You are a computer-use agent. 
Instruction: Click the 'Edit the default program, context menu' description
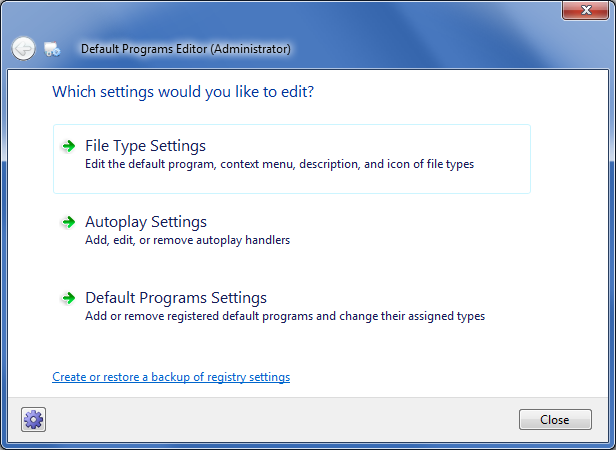point(279,164)
